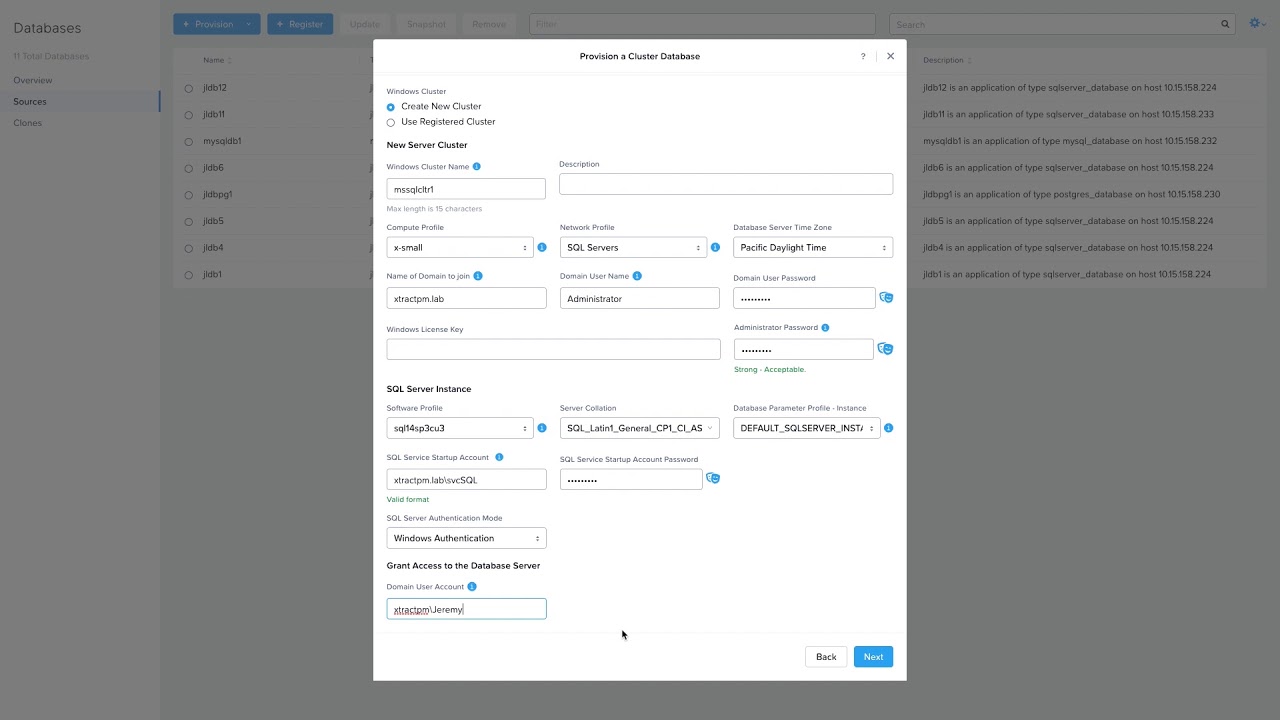The image size is (1280, 720).
Task: Open the dialog help question mark
Action: pyautogui.click(x=863, y=56)
